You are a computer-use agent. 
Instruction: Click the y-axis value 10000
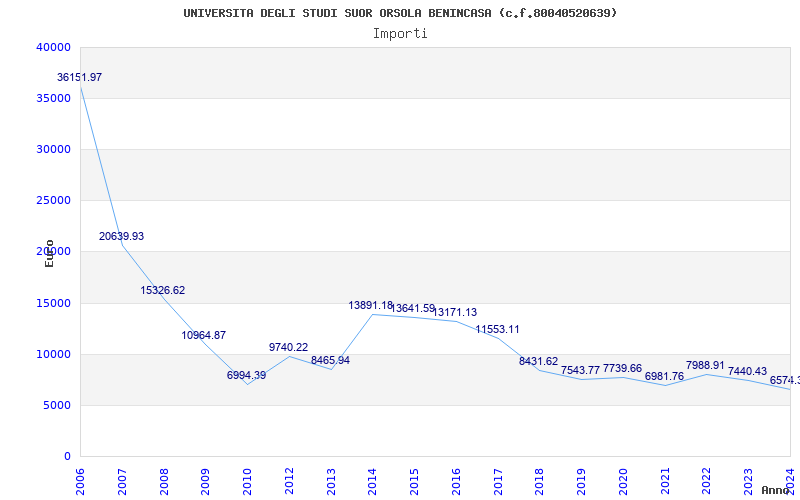[x=54, y=355]
